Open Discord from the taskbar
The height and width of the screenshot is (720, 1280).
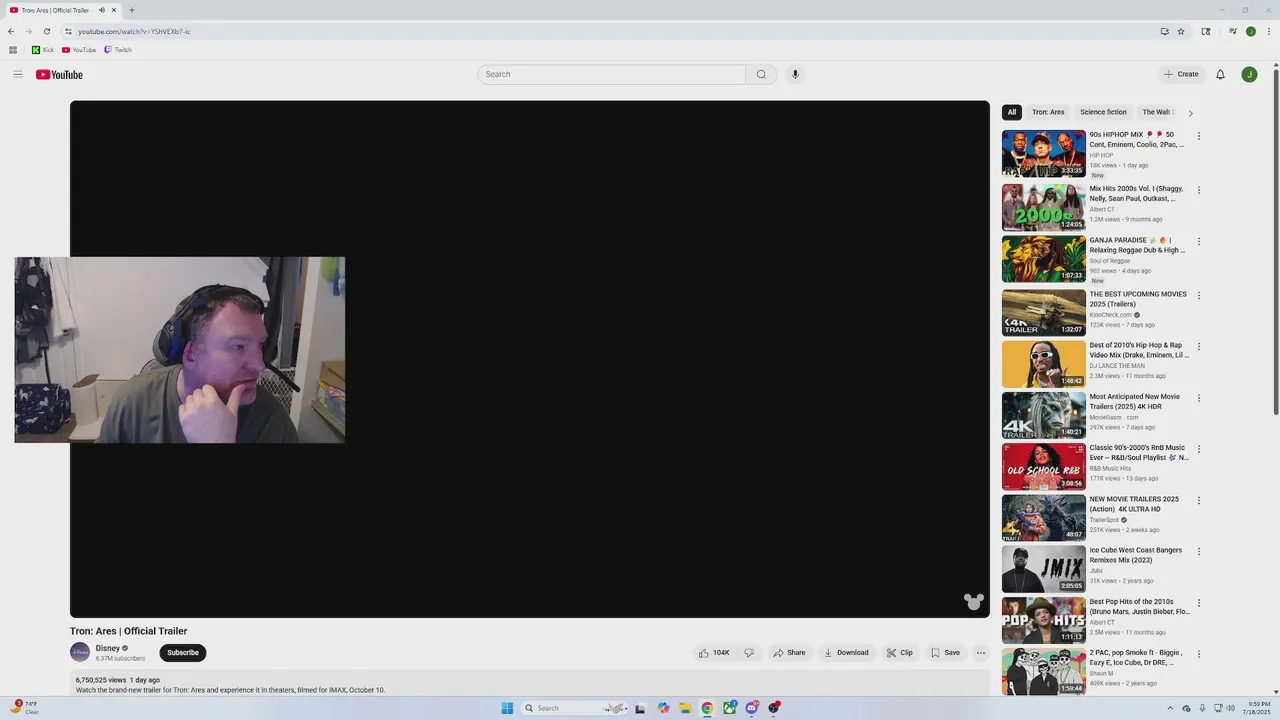click(x=751, y=708)
